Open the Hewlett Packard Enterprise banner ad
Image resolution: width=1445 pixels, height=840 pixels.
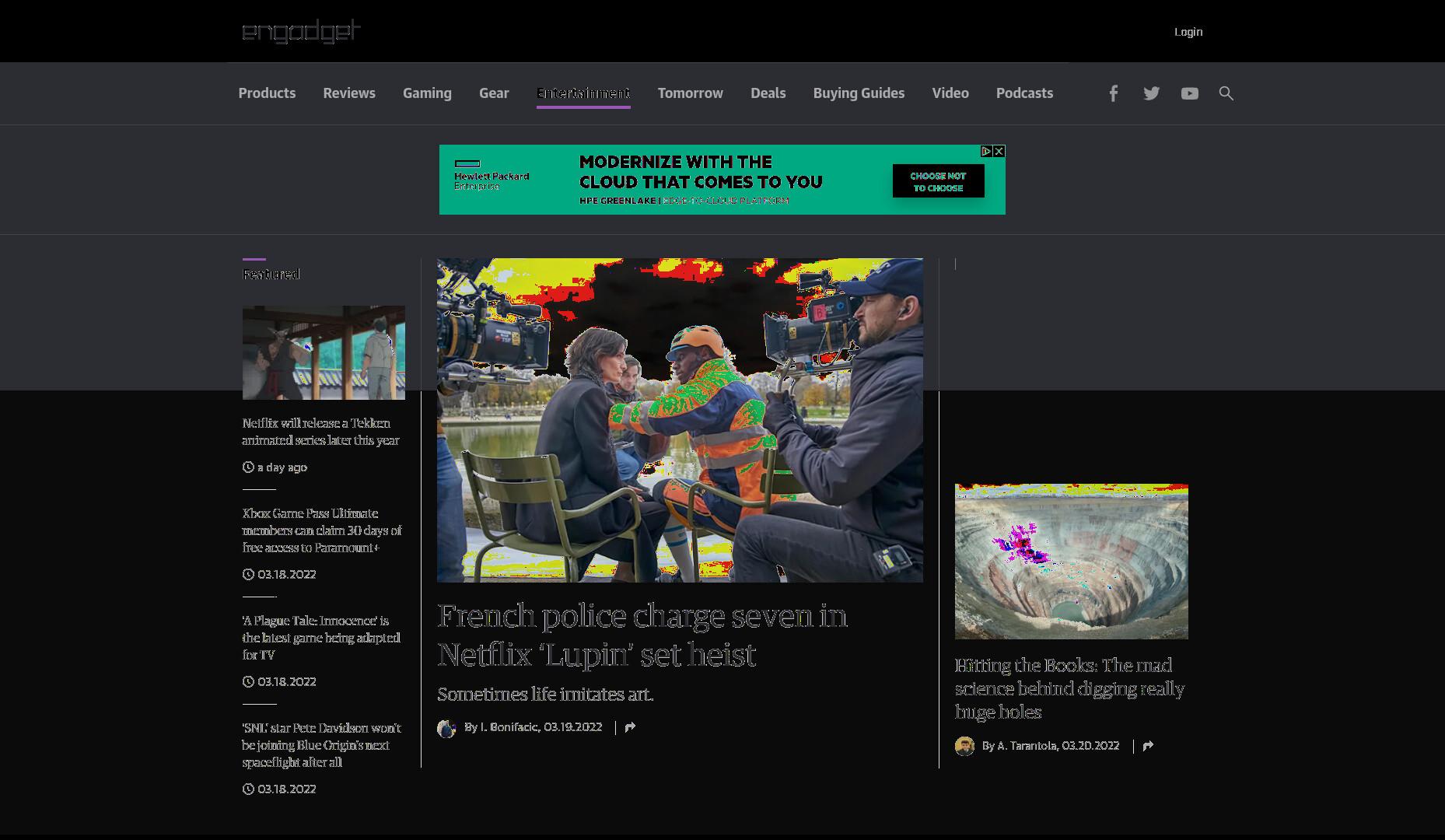tap(722, 180)
